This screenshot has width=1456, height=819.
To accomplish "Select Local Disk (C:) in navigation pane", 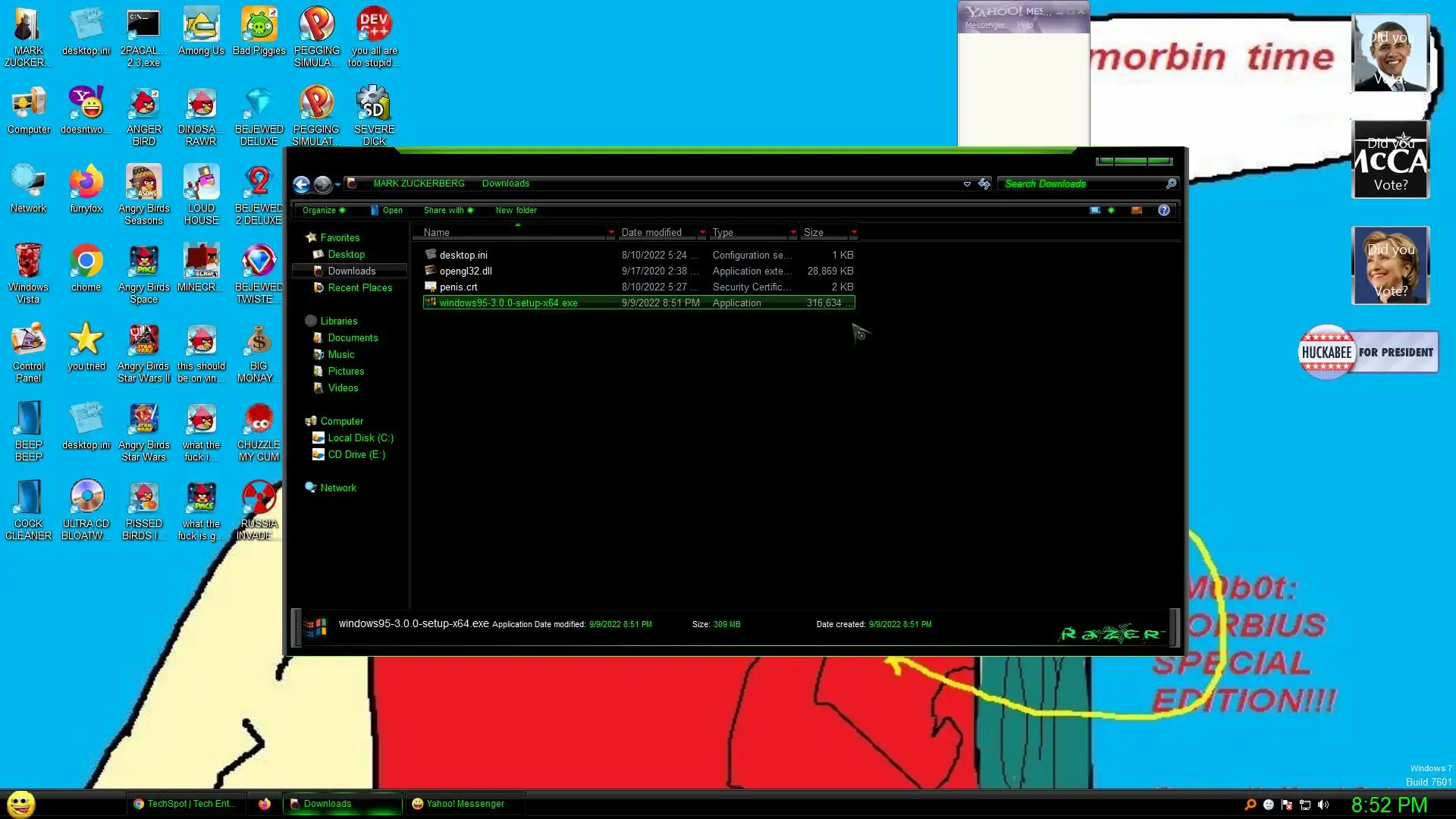I will pos(359,438).
